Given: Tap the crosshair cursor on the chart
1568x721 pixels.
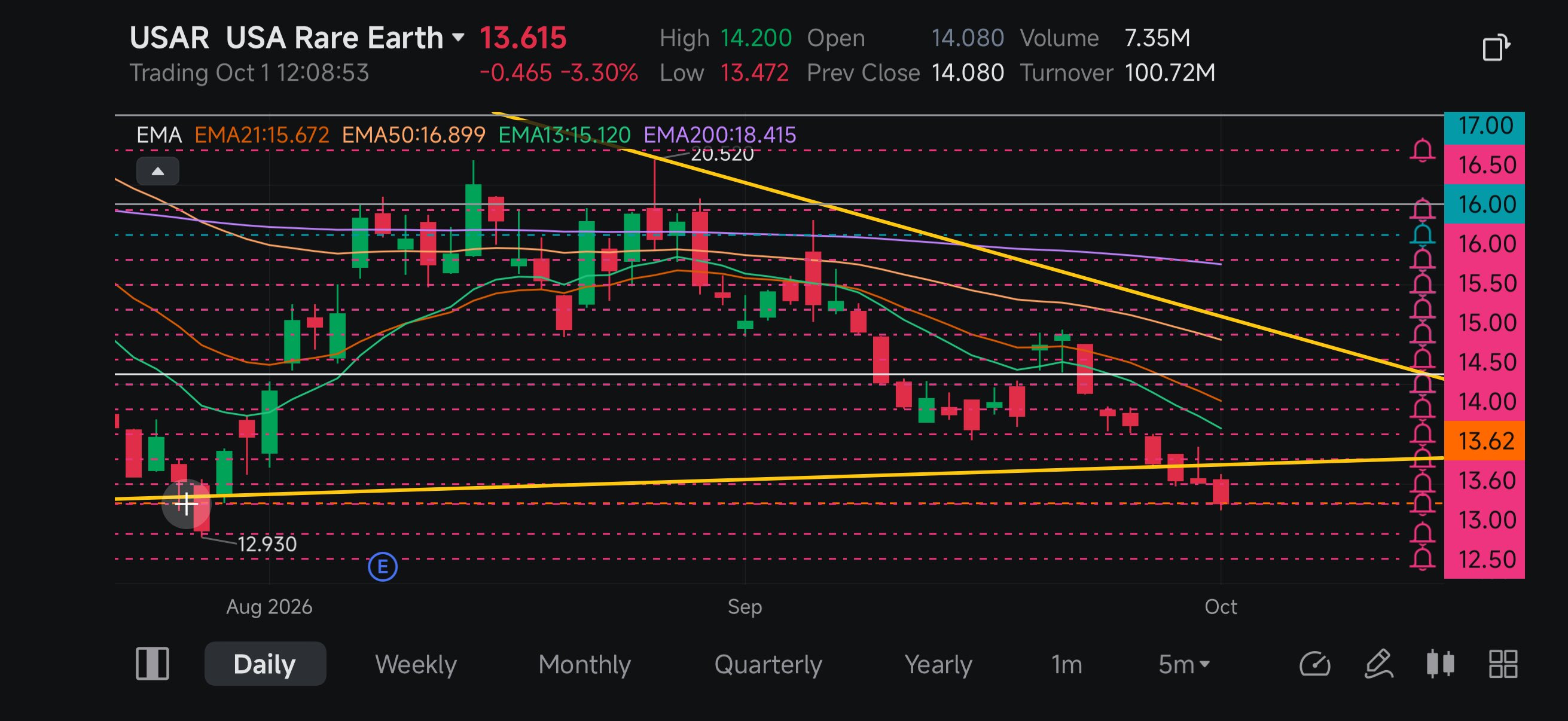Looking at the screenshot, I should (x=185, y=503).
